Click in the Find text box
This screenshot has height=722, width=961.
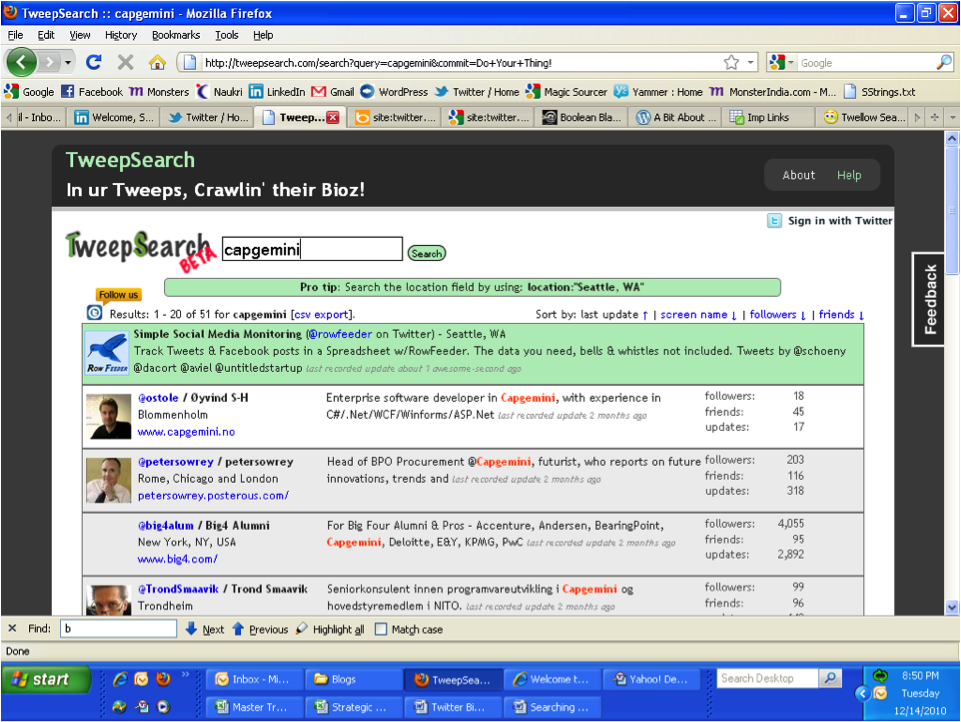[118, 629]
